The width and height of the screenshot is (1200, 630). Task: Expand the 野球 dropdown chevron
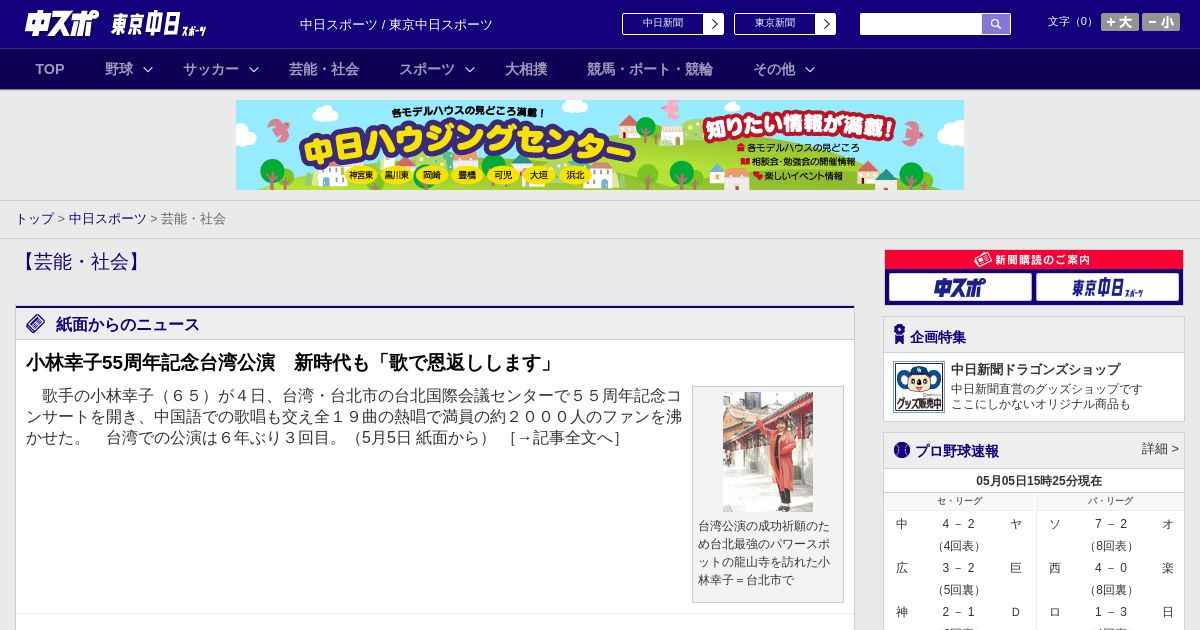click(x=148, y=69)
